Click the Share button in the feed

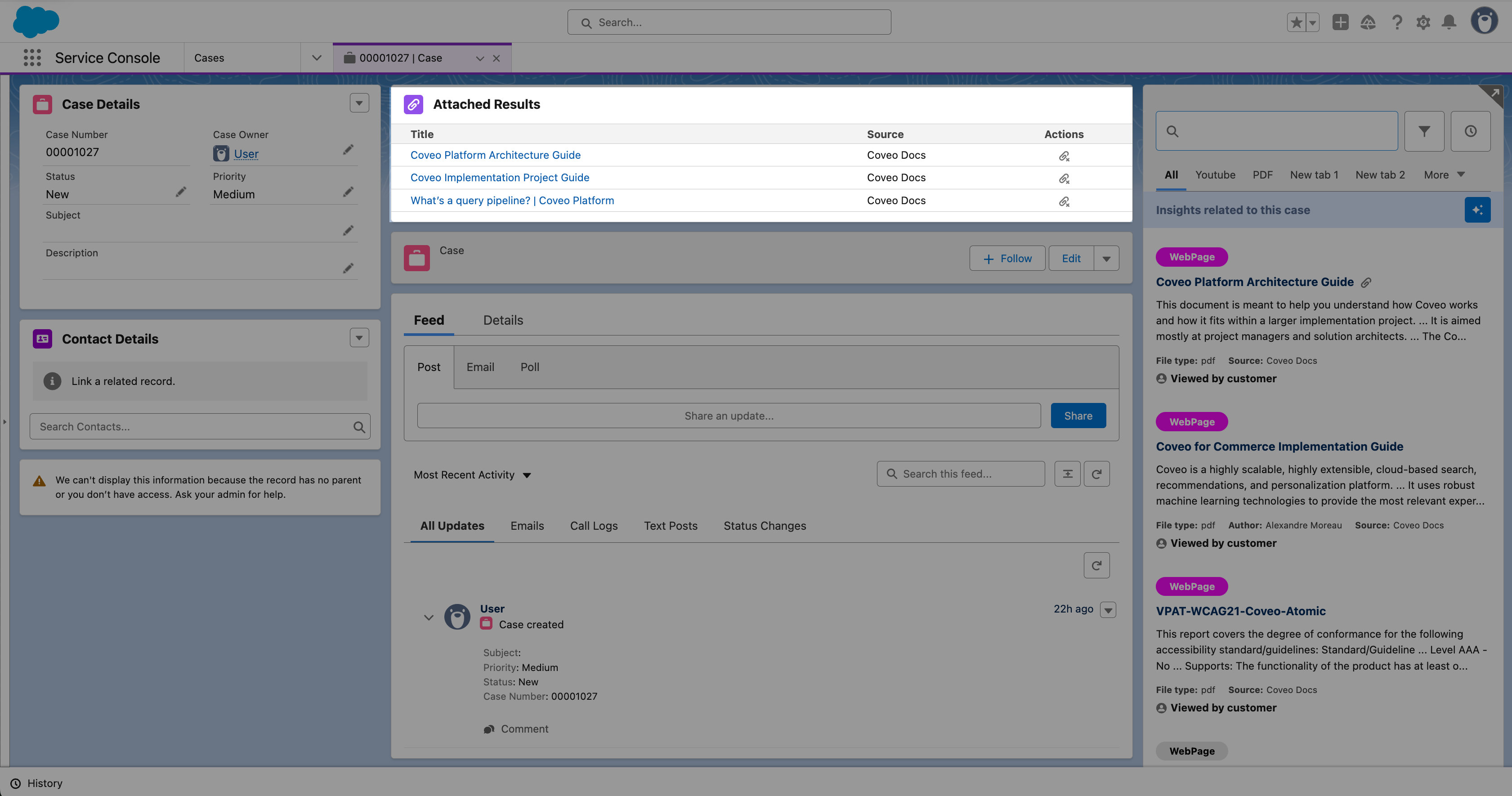click(x=1078, y=416)
